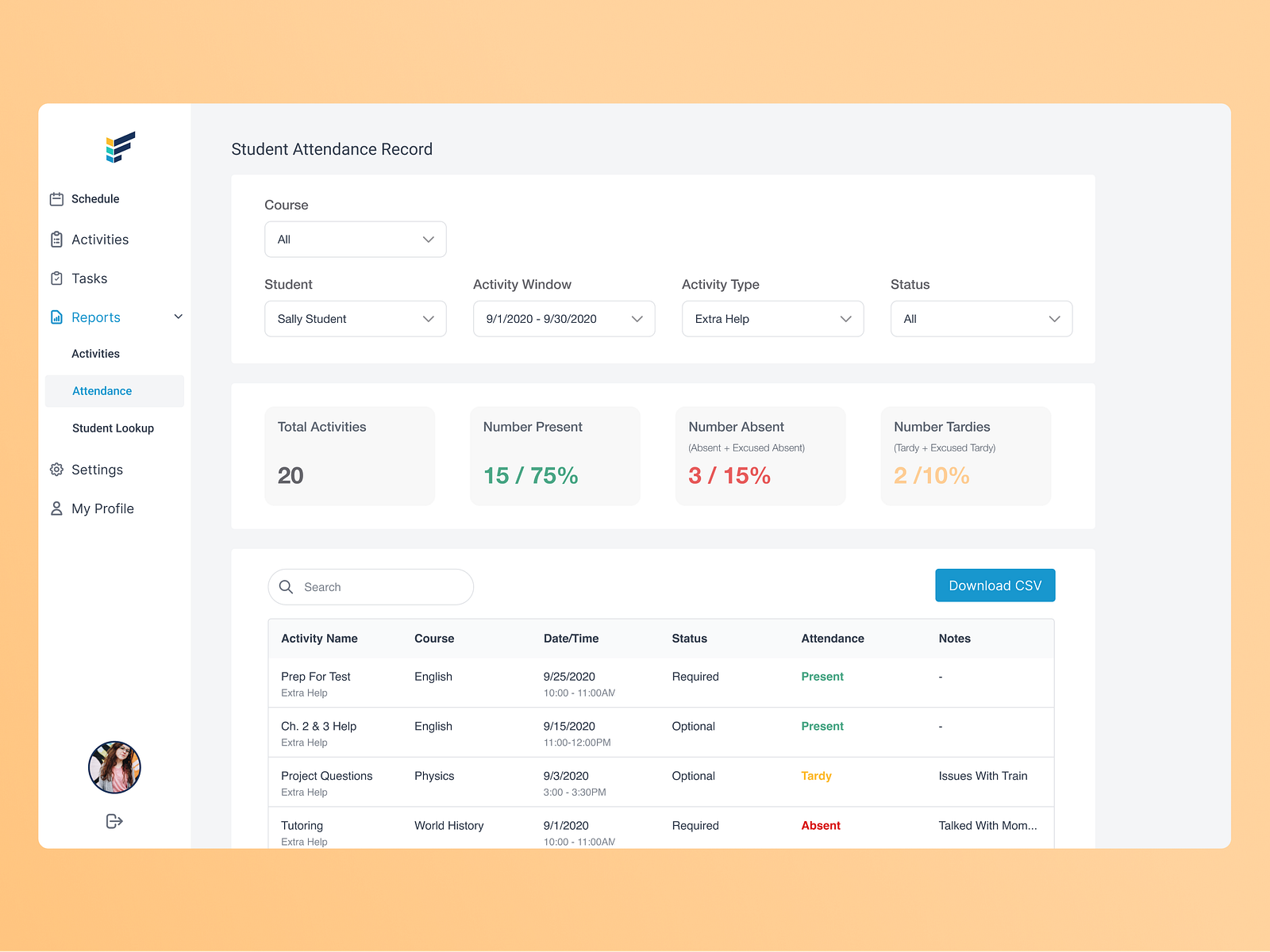Open Settings via the gear icon
1270x952 pixels.
[56, 470]
